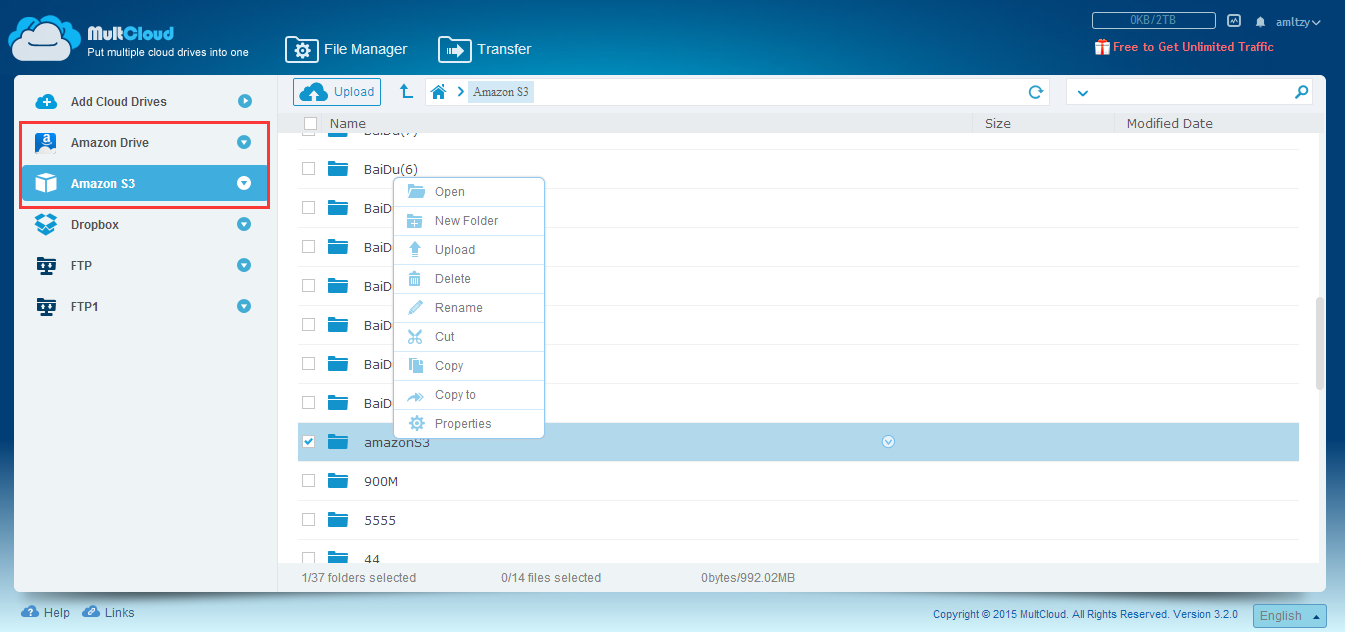
Task: Check the 44 folder checkbox
Action: pyautogui.click(x=309, y=558)
